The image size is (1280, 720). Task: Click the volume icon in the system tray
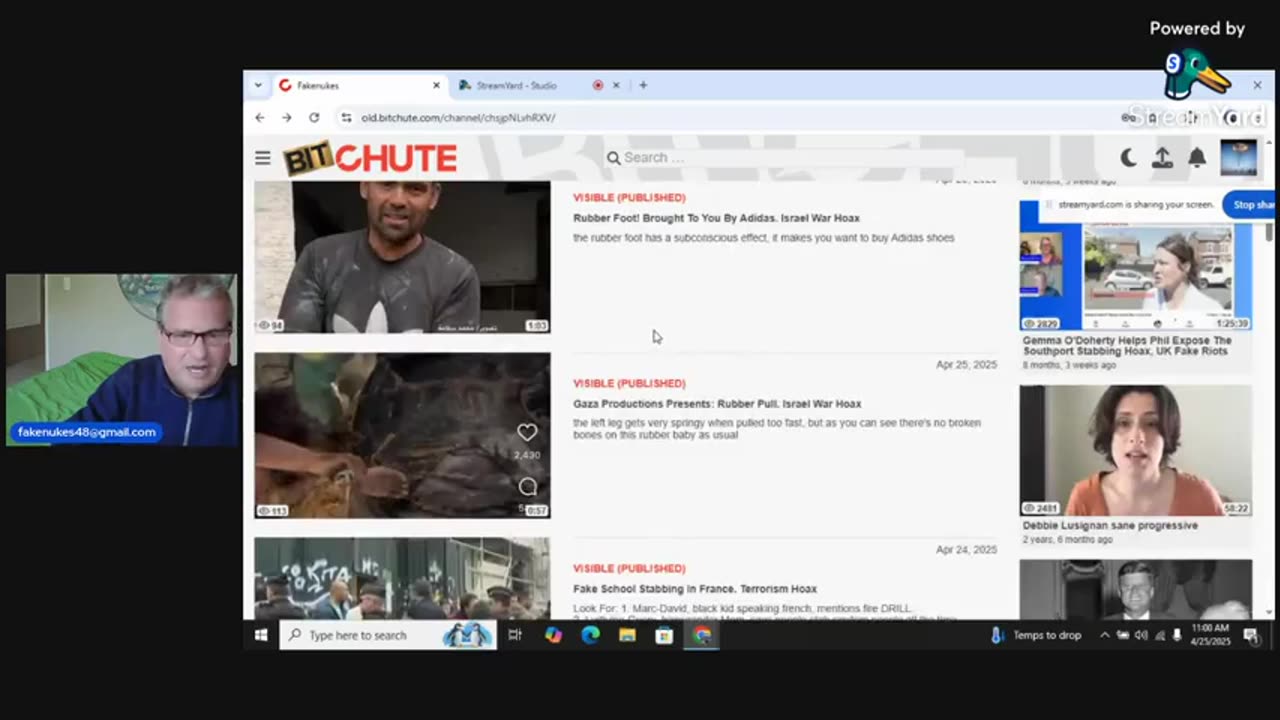[x=1141, y=635]
